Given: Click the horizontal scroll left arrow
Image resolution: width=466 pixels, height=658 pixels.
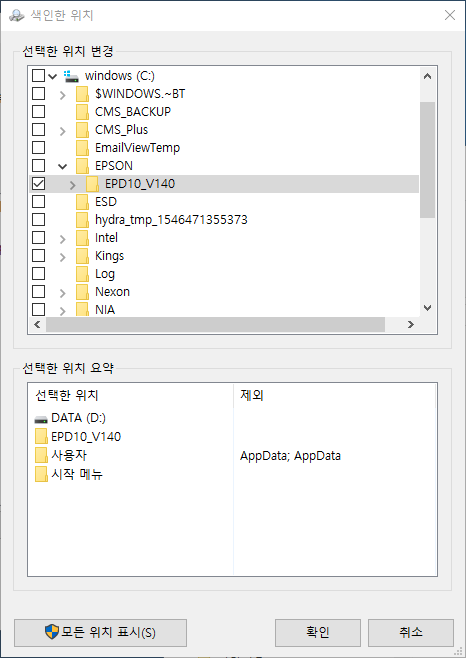Looking at the screenshot, I should [37, 324].
